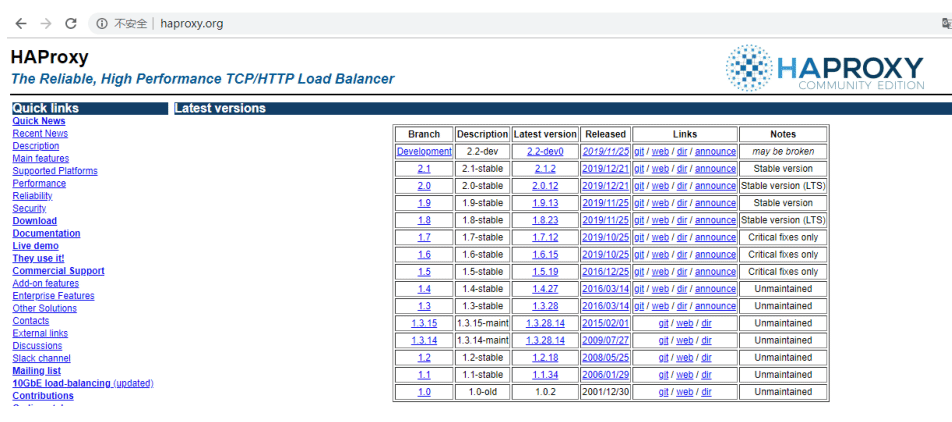Screen dimensions: 952x422
Task: Click the translate icon in address bar
Action: (x=947, y=24)
